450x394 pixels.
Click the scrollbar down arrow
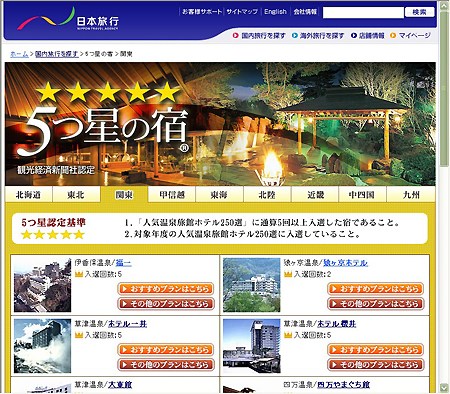pos(444,388)
